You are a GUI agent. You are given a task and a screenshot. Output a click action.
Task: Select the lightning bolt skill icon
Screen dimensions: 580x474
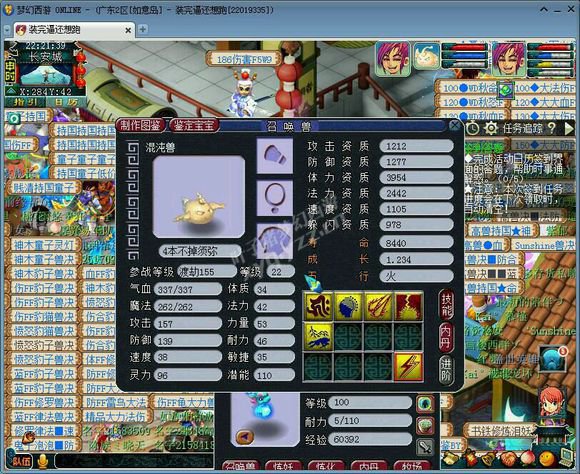coord(408,367)
